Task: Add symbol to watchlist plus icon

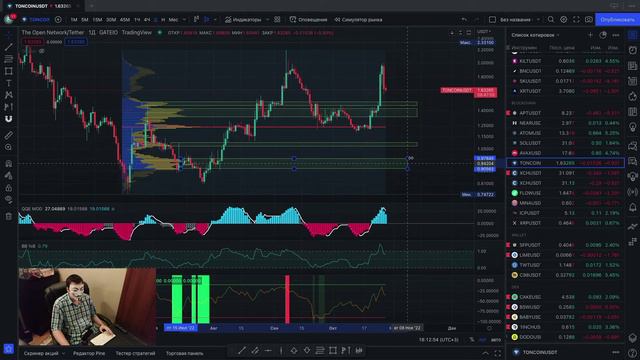Action: pyautogui.click(x=590, y=35)
